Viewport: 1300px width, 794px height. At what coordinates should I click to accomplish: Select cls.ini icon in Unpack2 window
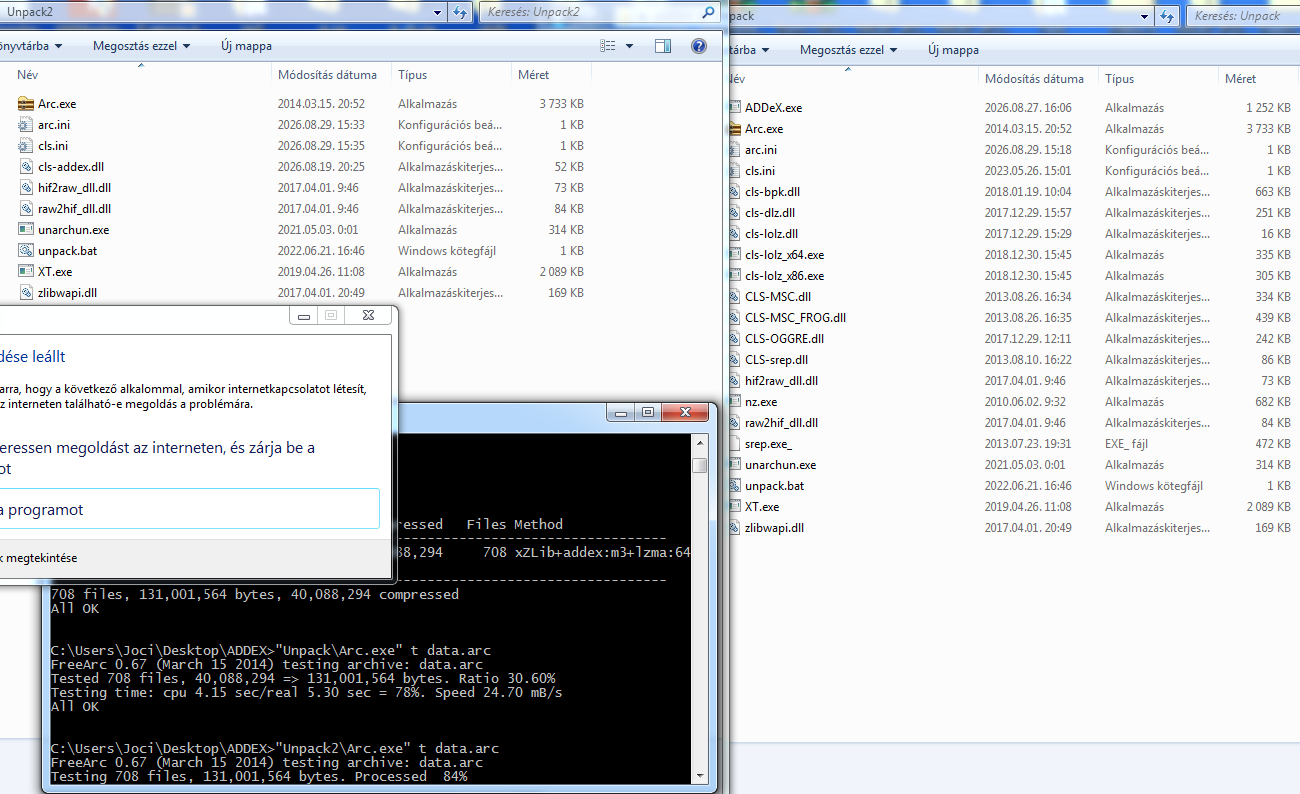pyautogui.click(x=27, y=146)
